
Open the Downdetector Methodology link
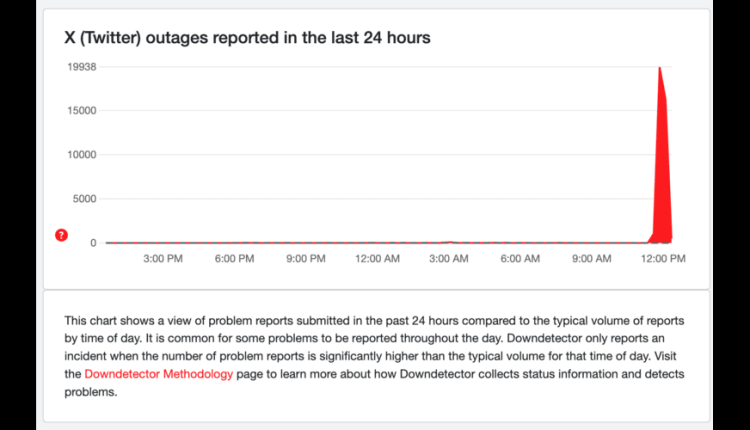(158, 374)
